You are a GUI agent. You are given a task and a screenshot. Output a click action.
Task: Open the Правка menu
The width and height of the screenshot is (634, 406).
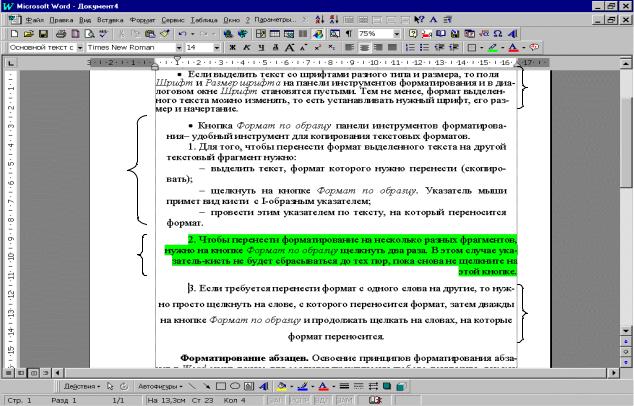61,20
